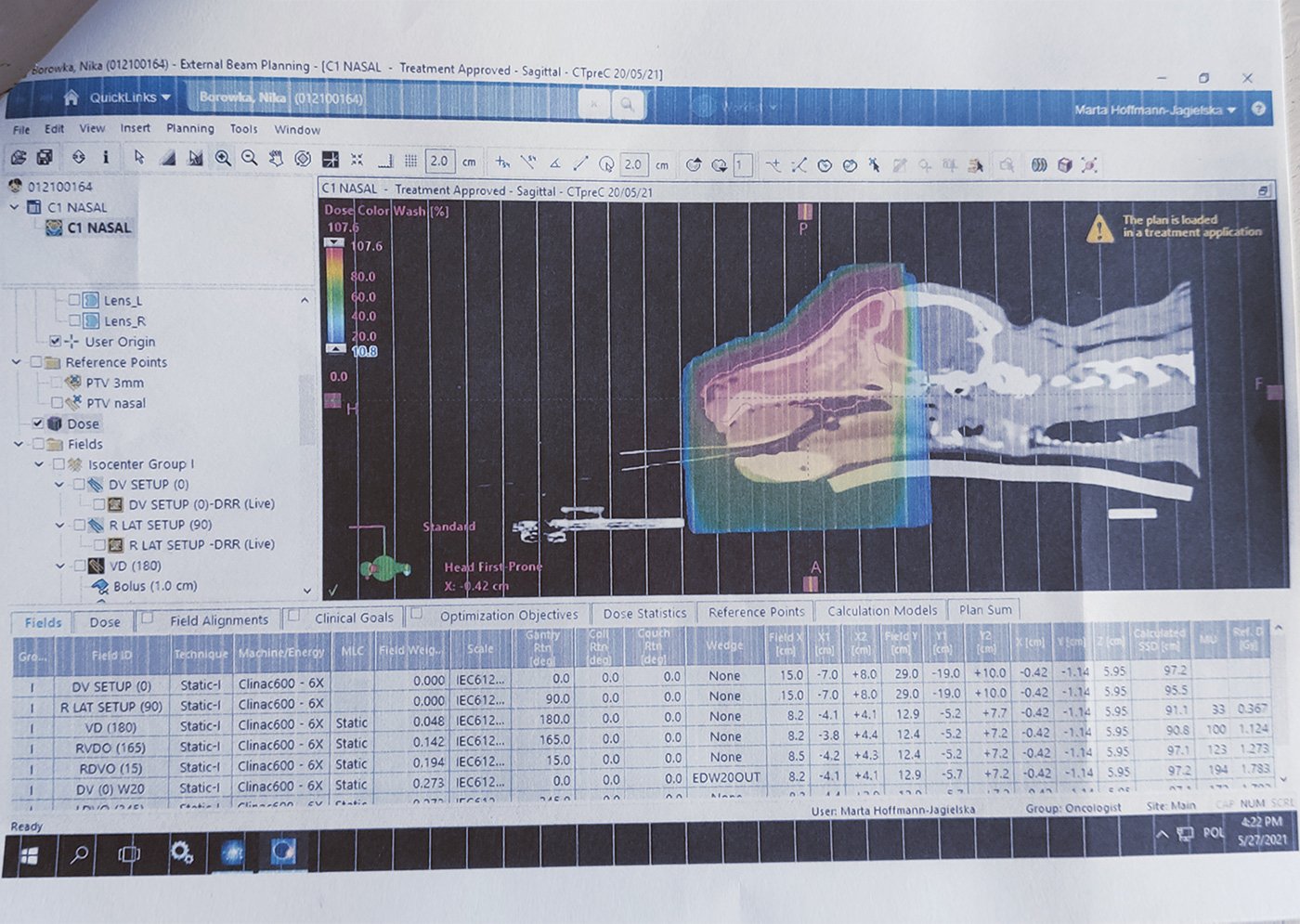Viewport: 1300px width, 924px height.
Task: Click the crosshair viewing planes icon
Action: 330,160
